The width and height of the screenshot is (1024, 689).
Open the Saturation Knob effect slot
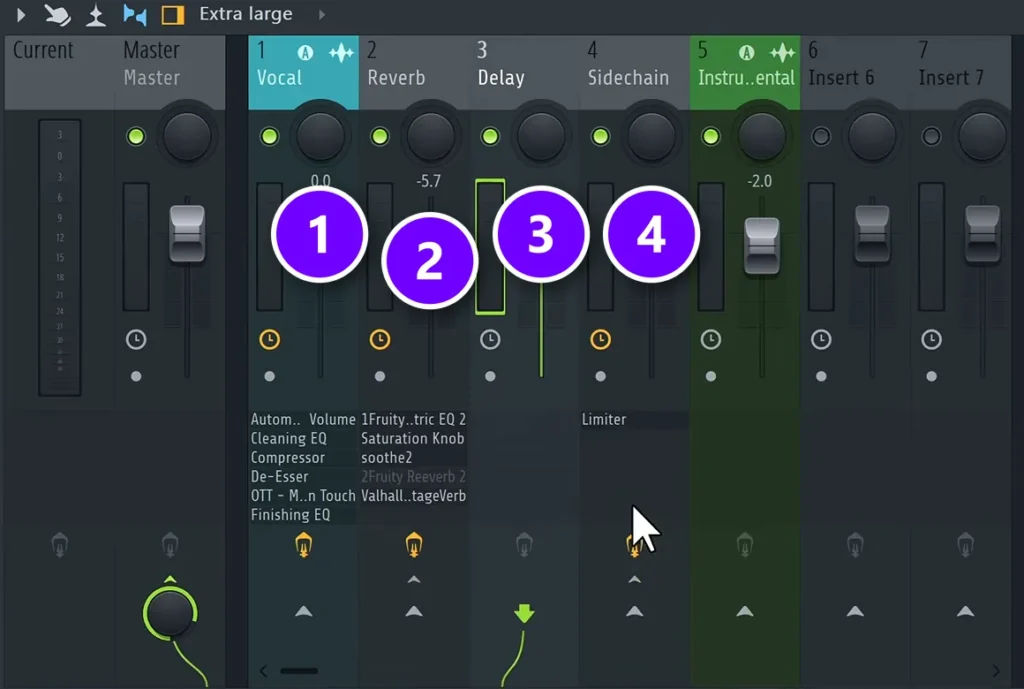(413, 438)
